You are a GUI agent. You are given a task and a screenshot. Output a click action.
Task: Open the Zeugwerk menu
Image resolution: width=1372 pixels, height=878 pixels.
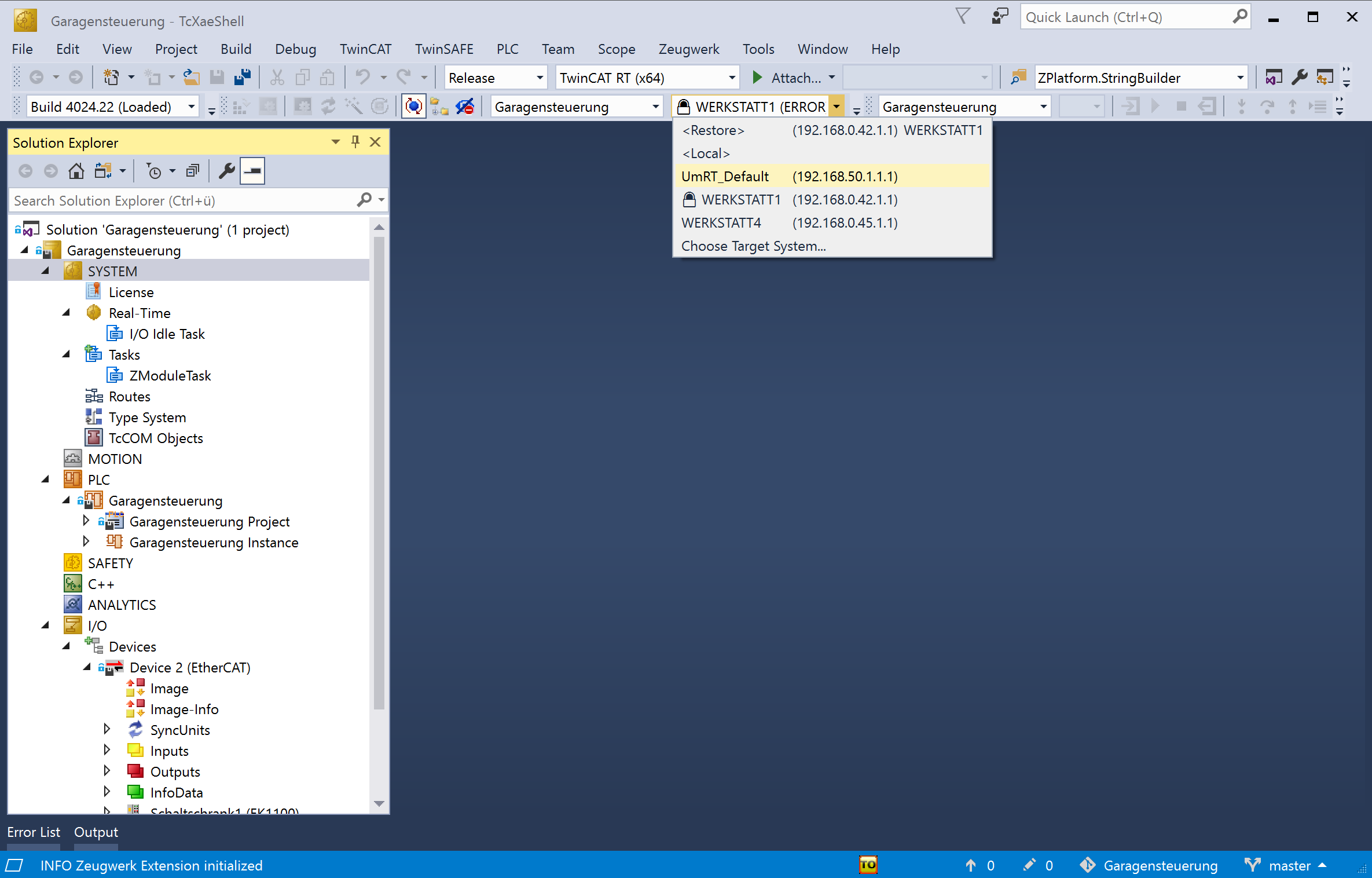click(x=688, y=49)
